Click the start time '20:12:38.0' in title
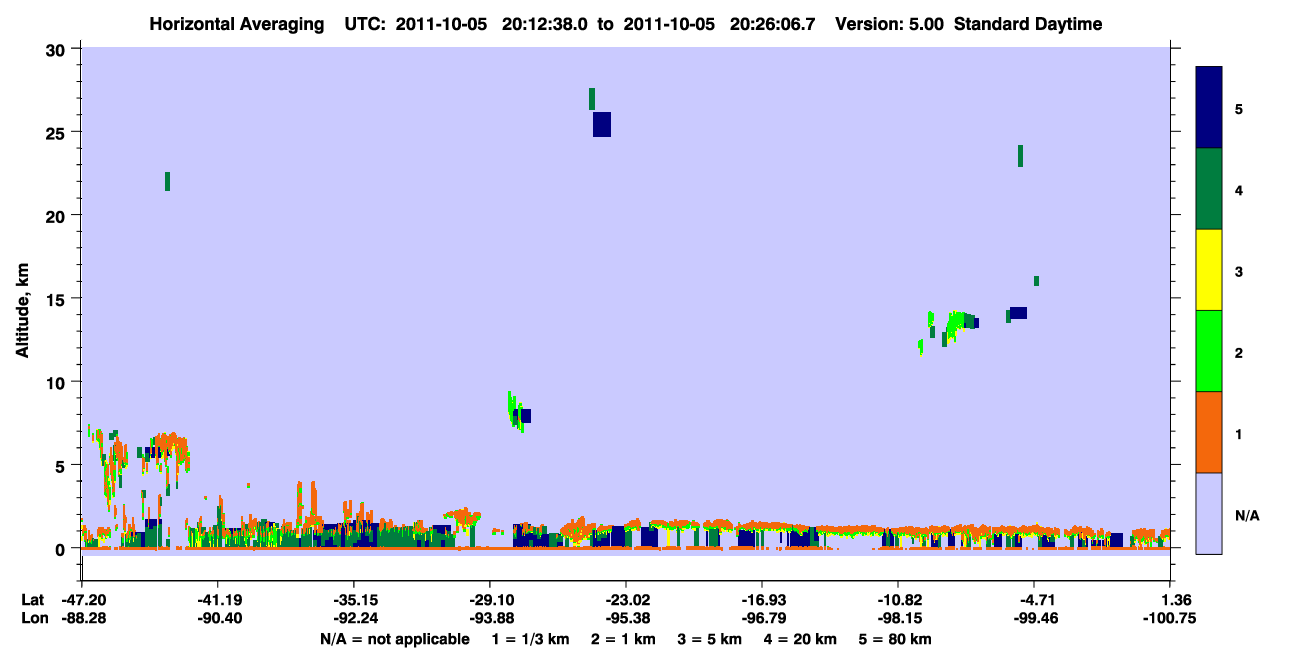 click(x=544, y=24)
